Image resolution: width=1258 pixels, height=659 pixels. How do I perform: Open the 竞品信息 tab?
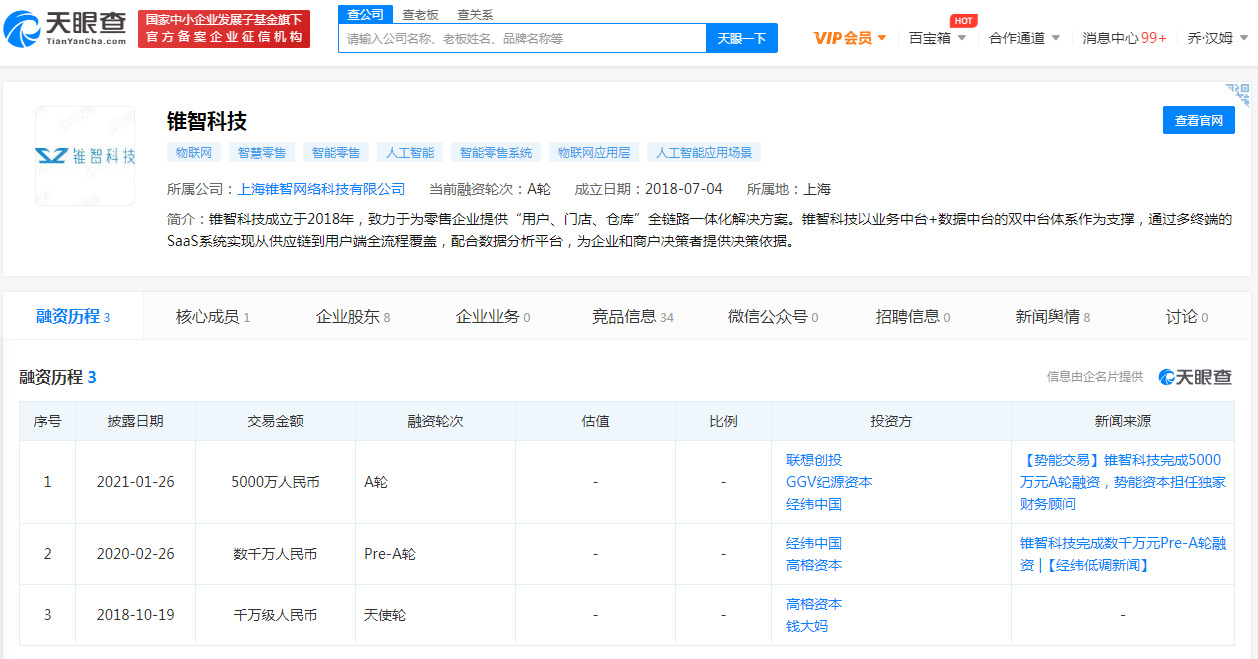coord(633,317)
